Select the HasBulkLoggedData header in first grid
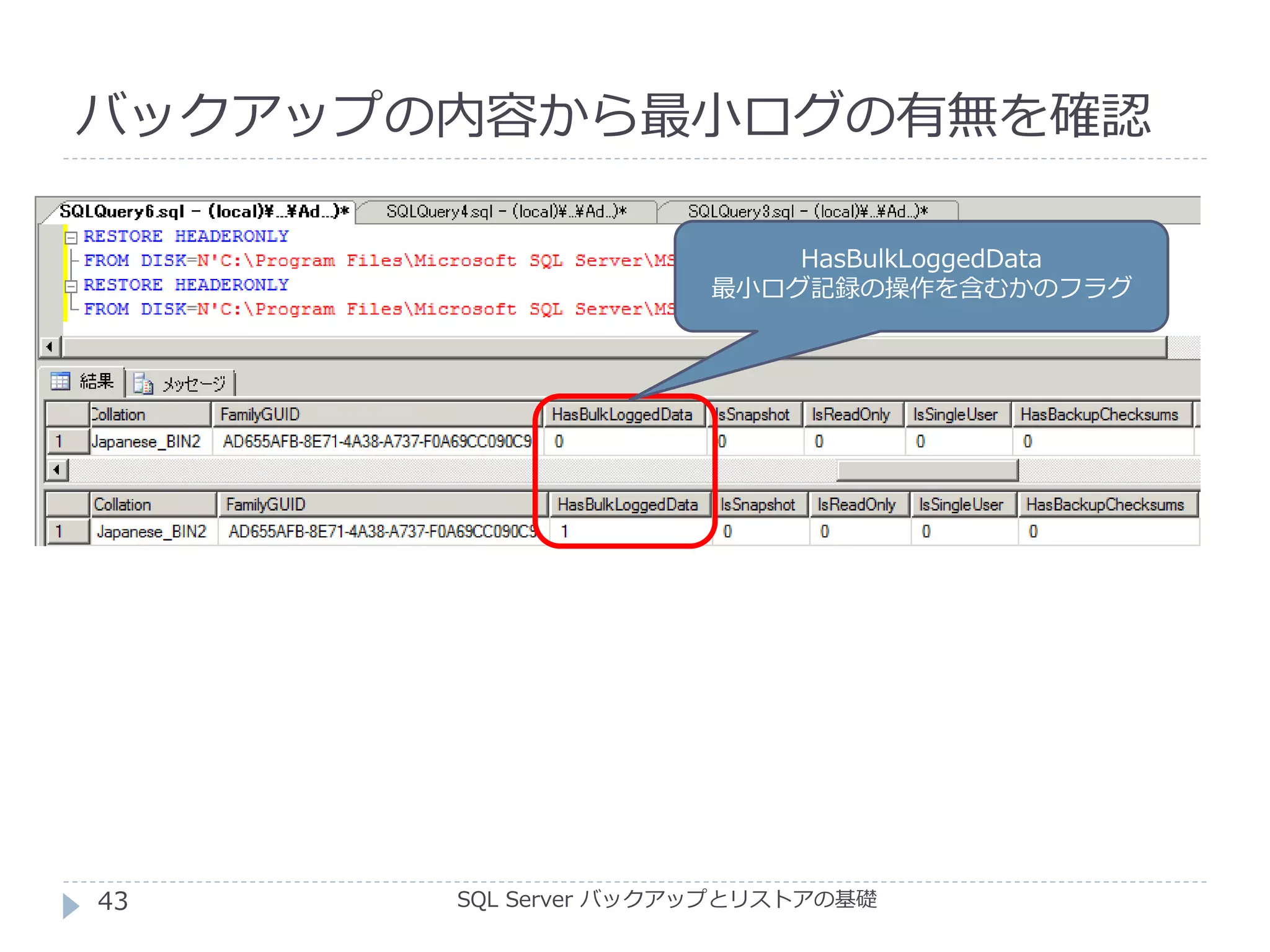The width and height of the screenshot is (1270, 952). click(x=624, y=414)
